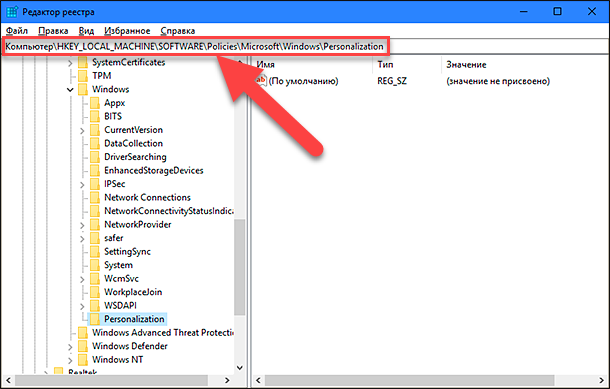This screenshot has width=610, height=389.
Task: Click the Windows Defender folder icon
Action: pyautogui.click(x=83, y=346)
